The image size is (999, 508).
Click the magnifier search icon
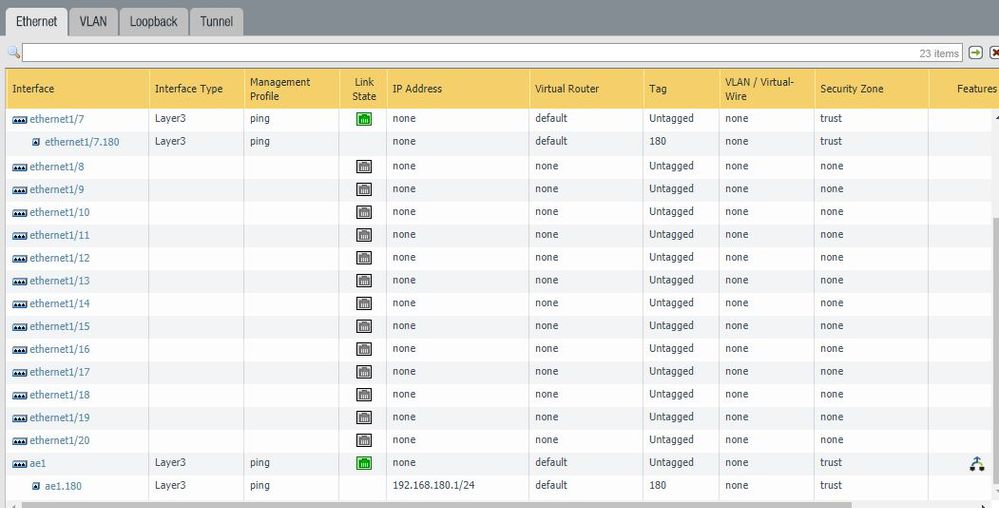14,53
